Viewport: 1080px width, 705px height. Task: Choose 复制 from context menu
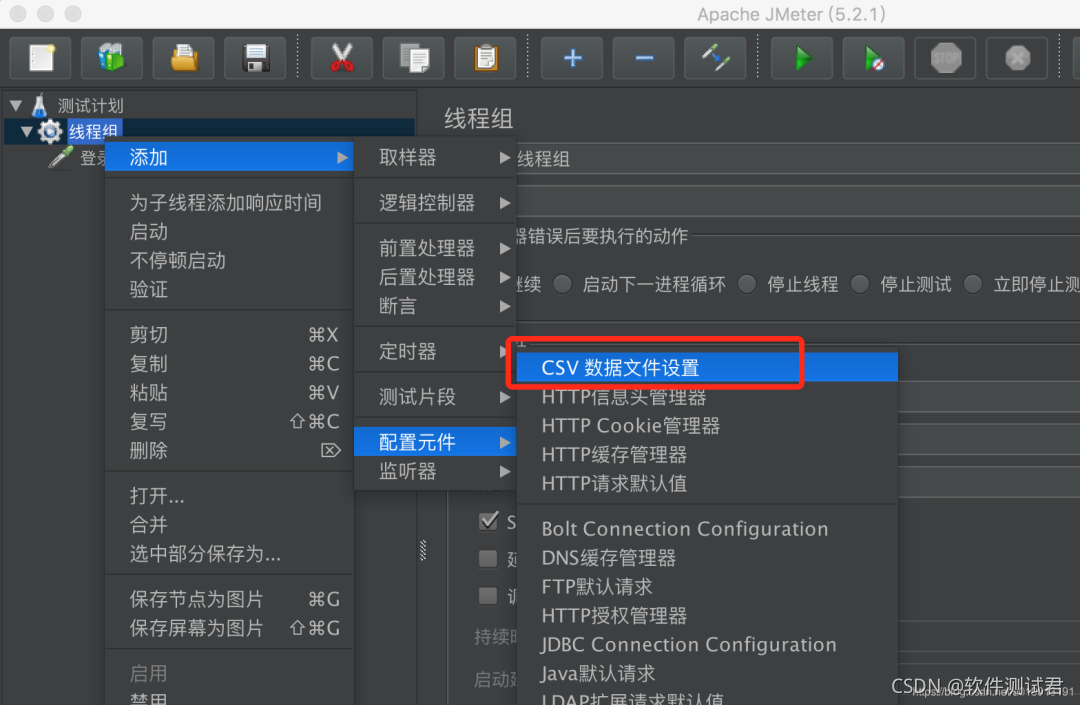click(229, 364)
